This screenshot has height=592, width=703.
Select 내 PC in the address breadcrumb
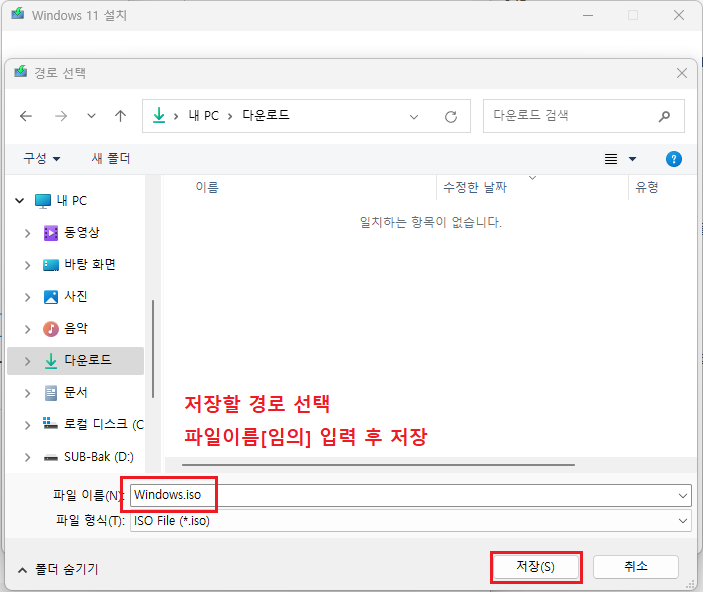[x=204, y=116]
